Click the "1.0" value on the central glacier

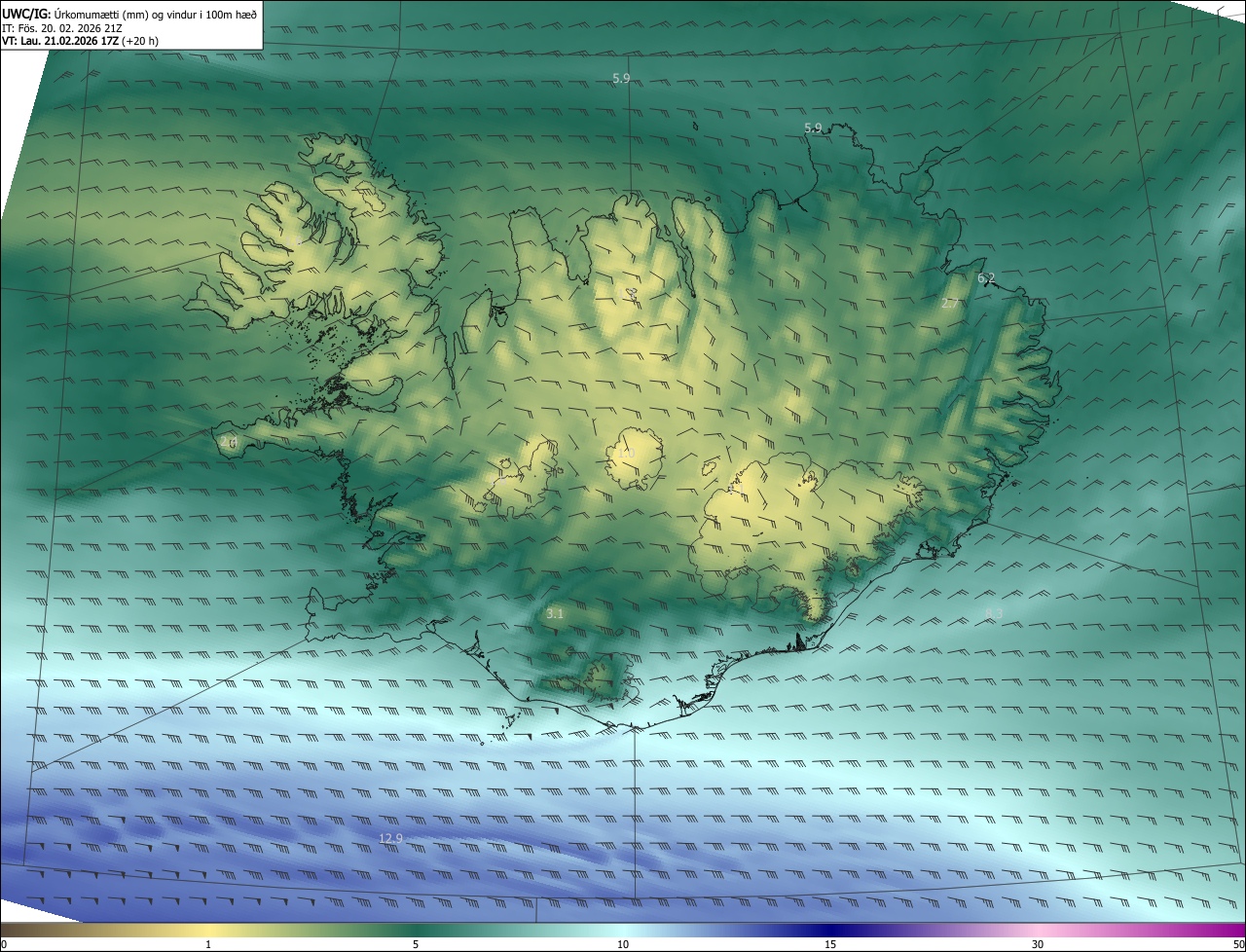point(627,454)
